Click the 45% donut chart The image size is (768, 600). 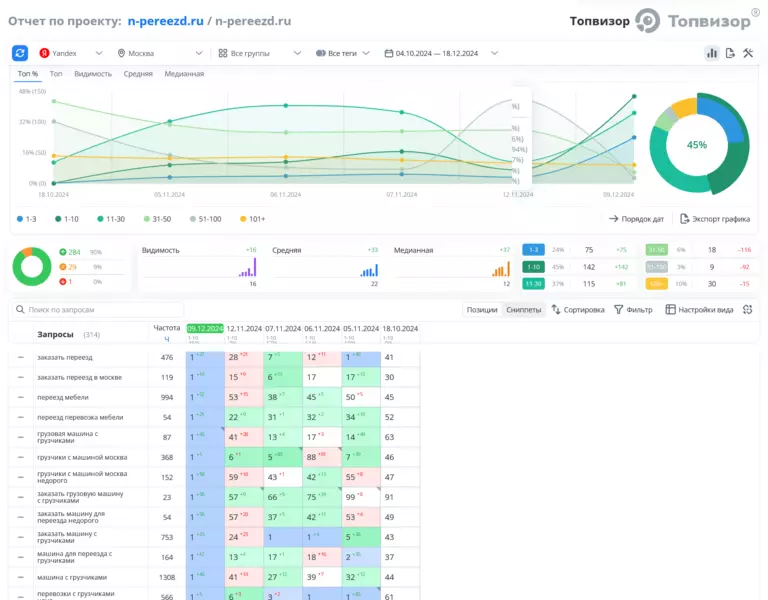click(x=699, y=144)
